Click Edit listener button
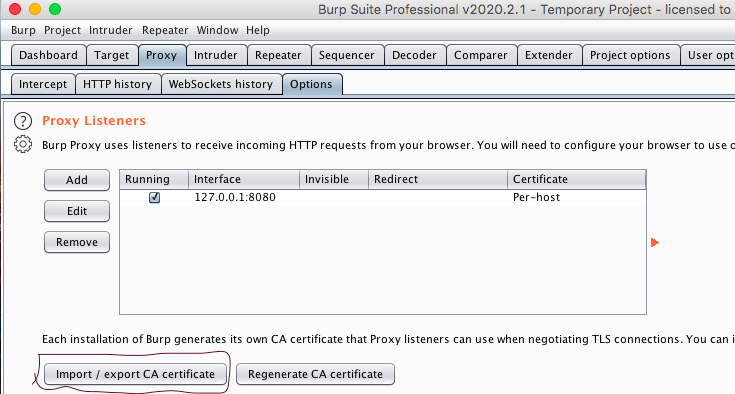The height and width of the screenshot is (394, 735). [77, 211]
